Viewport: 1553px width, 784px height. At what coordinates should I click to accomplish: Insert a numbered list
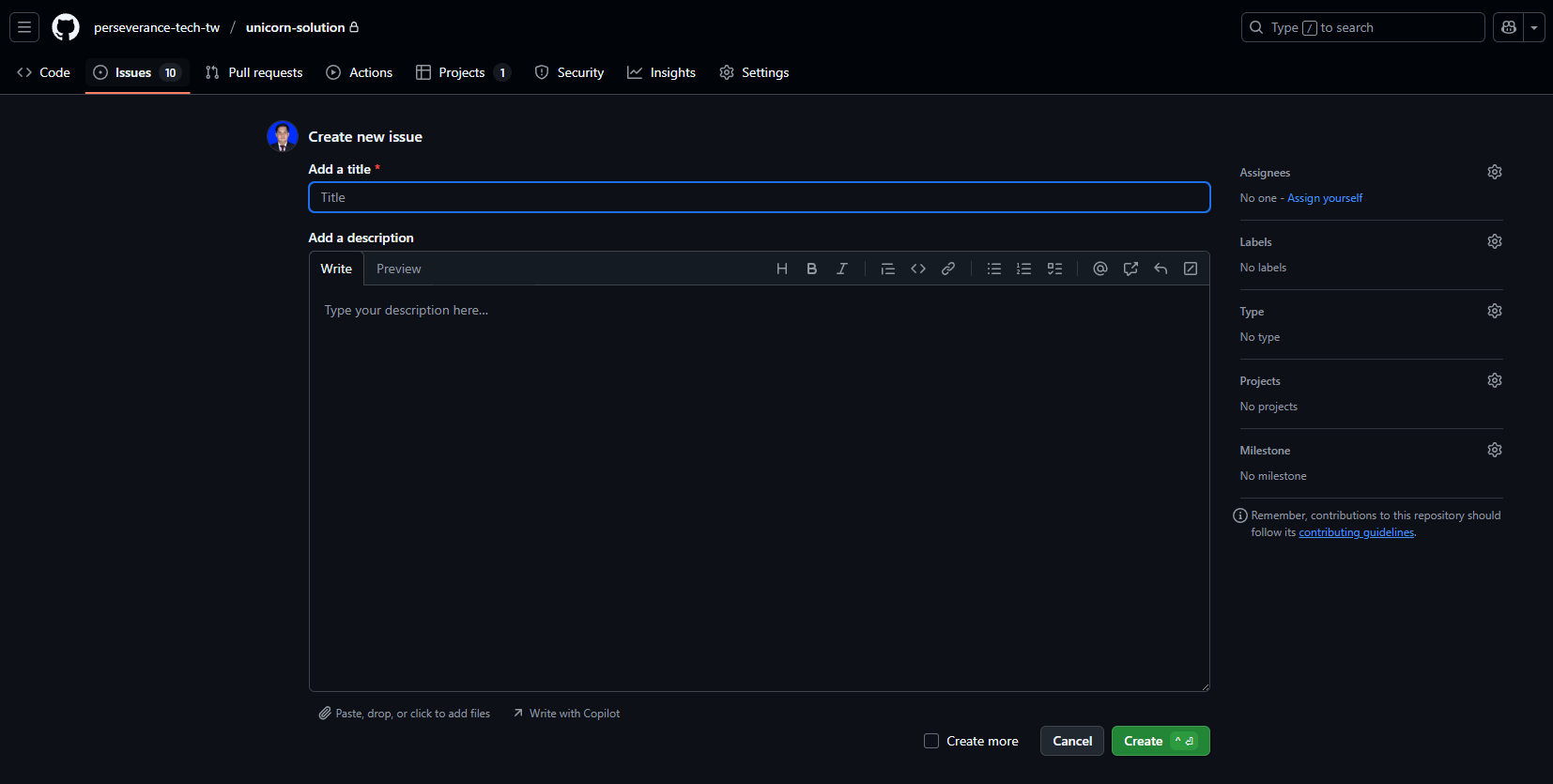click(x=1023, y=269)
